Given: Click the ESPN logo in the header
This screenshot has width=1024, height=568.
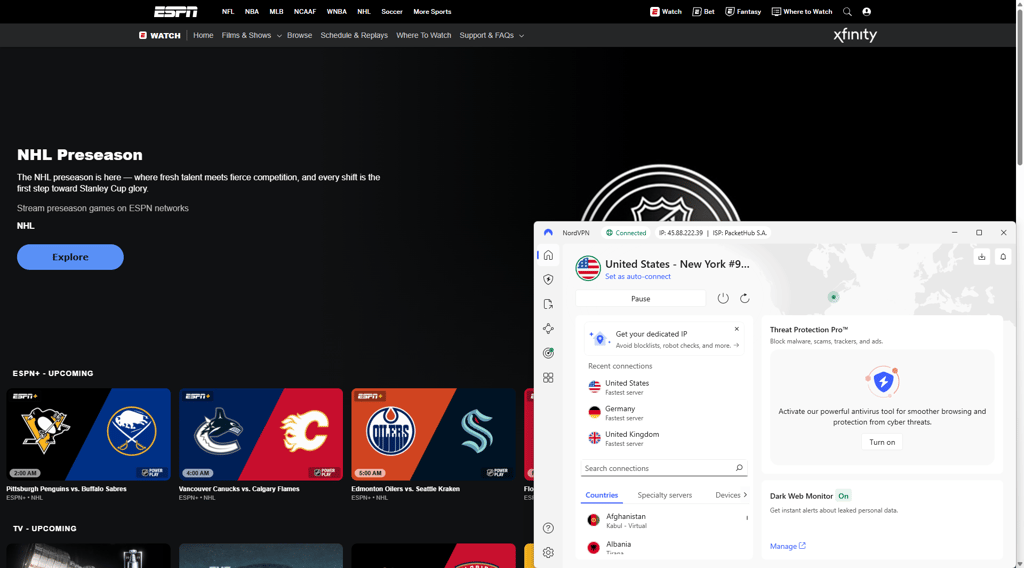Looking at the screenshot, I should click(x=176, y=12).
